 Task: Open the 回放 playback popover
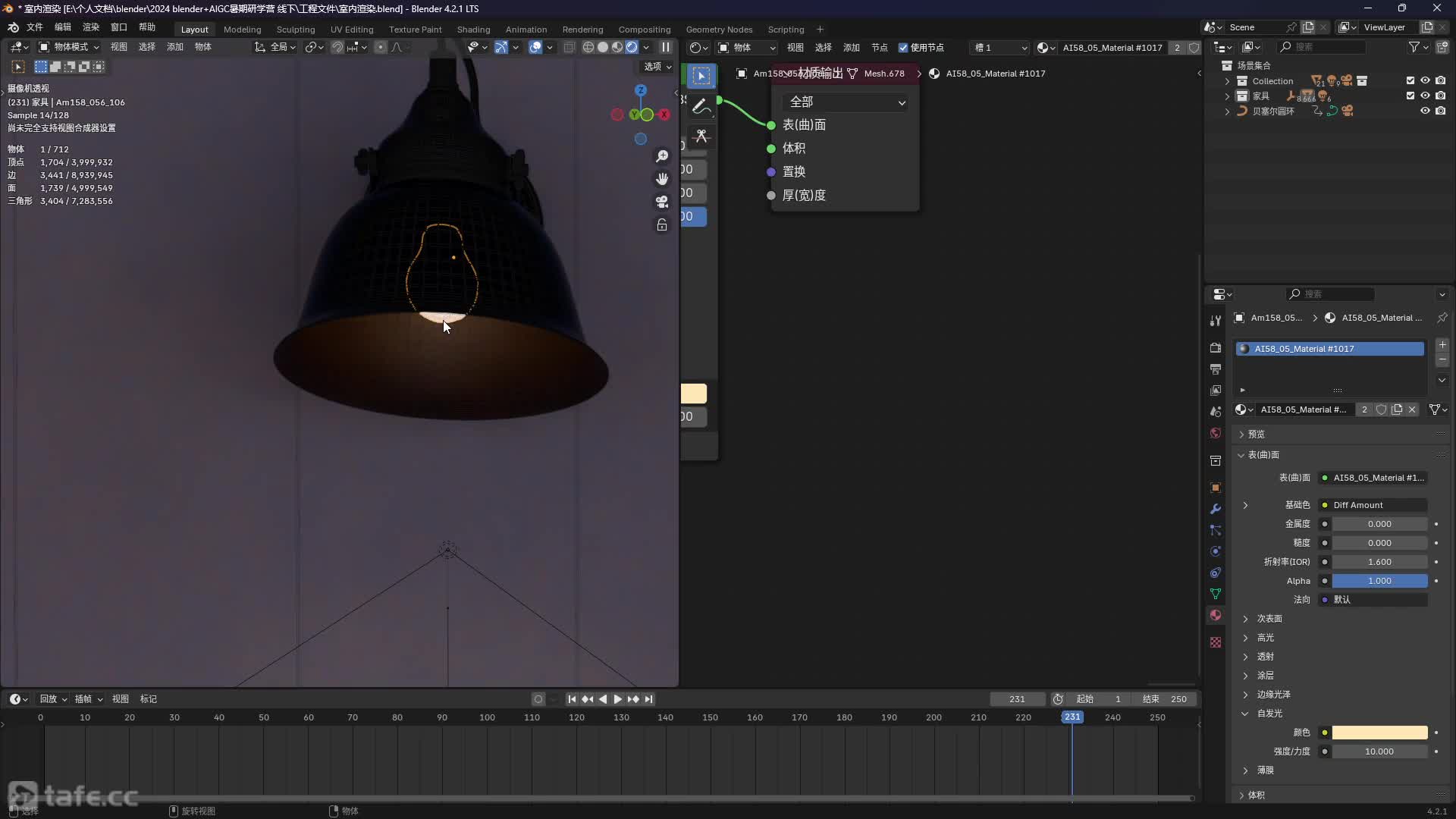53,699
